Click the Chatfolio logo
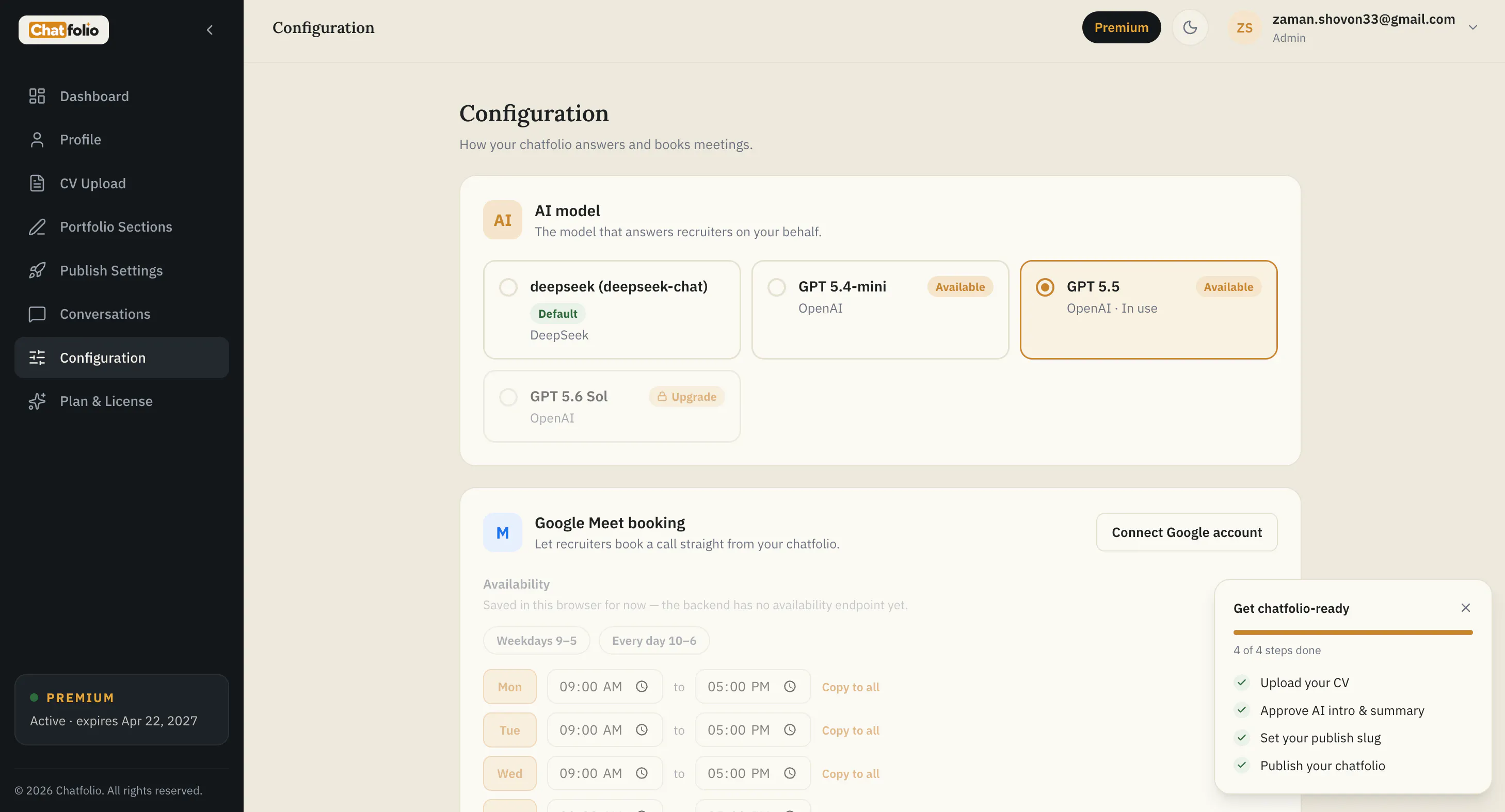1505x812 pixels. click(x=63, y=30)
